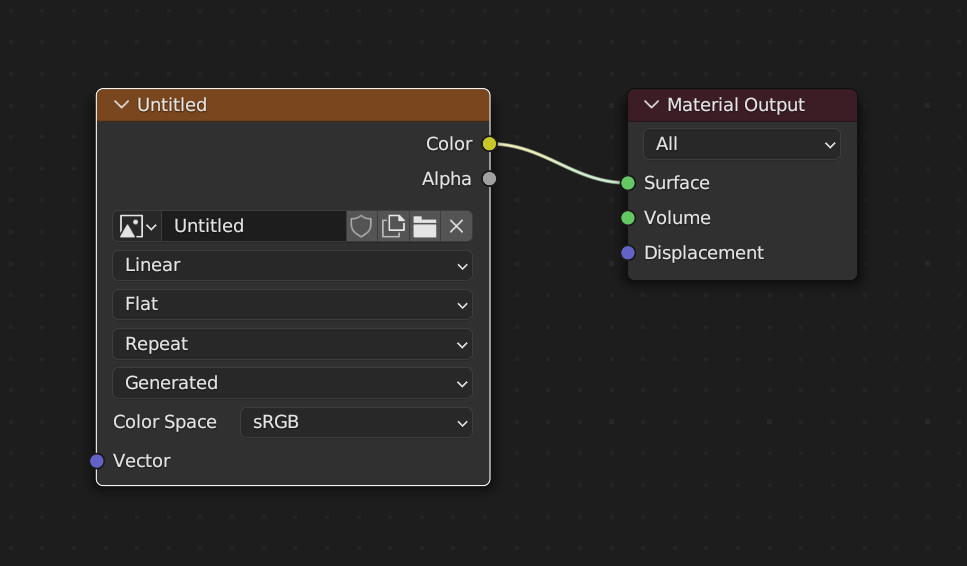967x566 pixels.
Task: Collapse the Material Output node
Action: pos(652,105)
